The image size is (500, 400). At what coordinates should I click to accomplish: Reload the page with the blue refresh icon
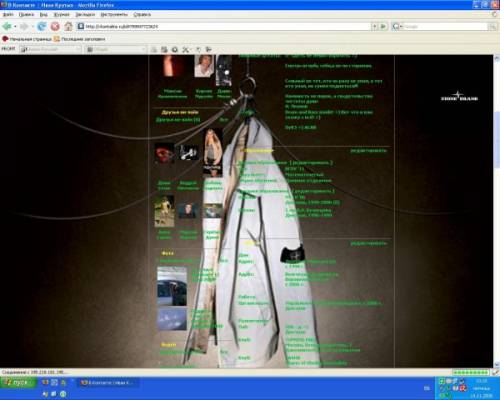[41, 26]
